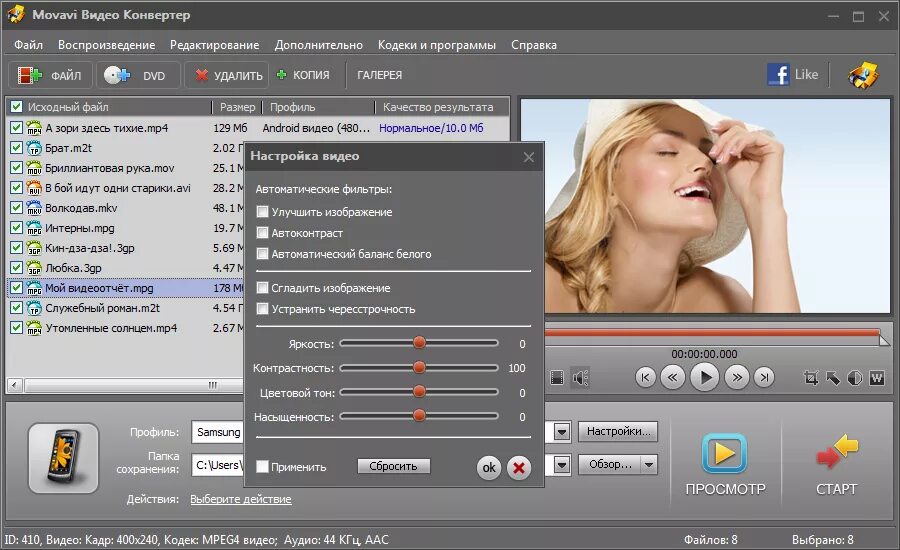Open Выберите действие actions selector
This screenshot has width=900, height=550.
(x=240, y=499)
